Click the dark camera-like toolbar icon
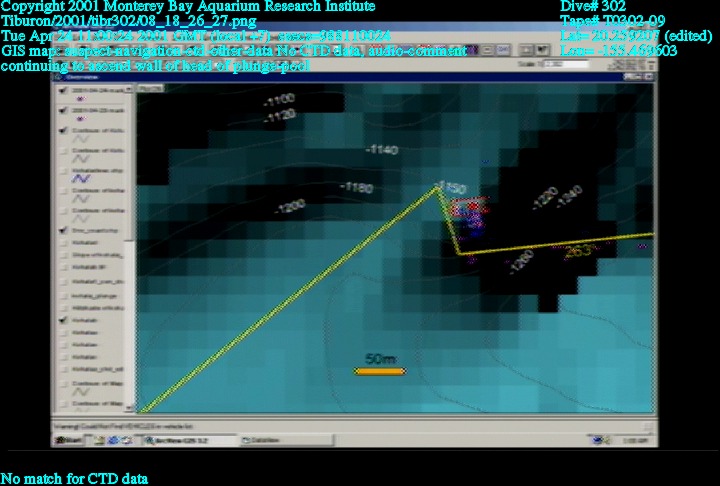The height and width of the screenshot is (486, 720). [543, 50]
